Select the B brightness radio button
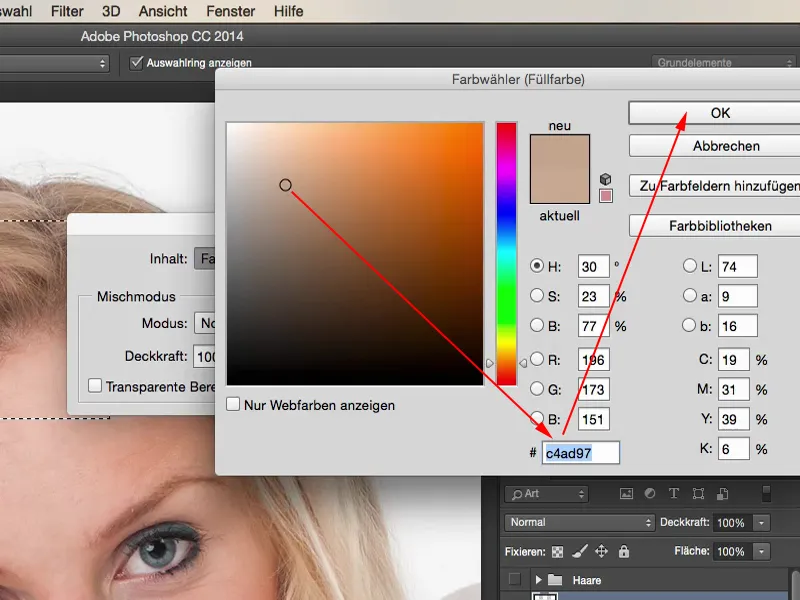Image resolution: width=800 pixels, height=600 pixels. [536, 325]
